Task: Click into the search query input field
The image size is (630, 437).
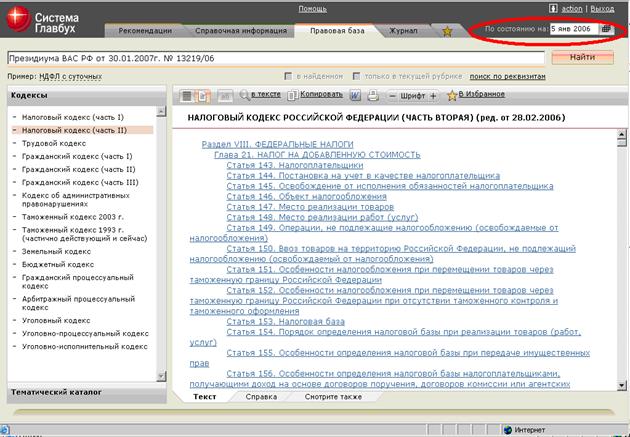Action: tap(276, 58)
